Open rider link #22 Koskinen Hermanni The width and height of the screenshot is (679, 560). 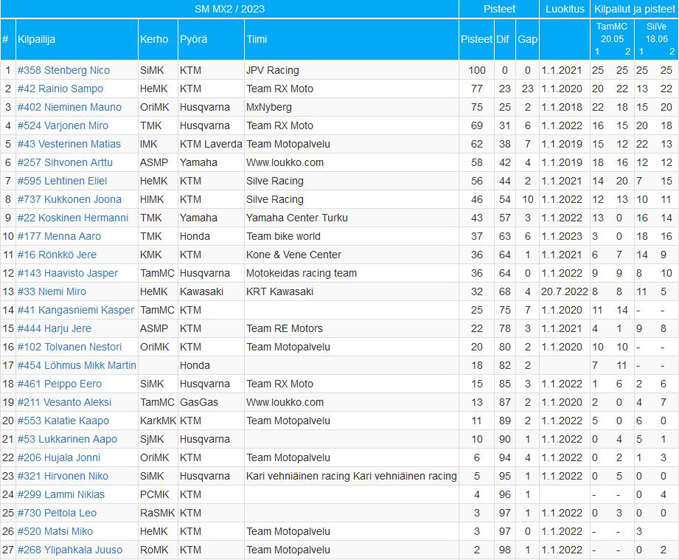point(73,218)
